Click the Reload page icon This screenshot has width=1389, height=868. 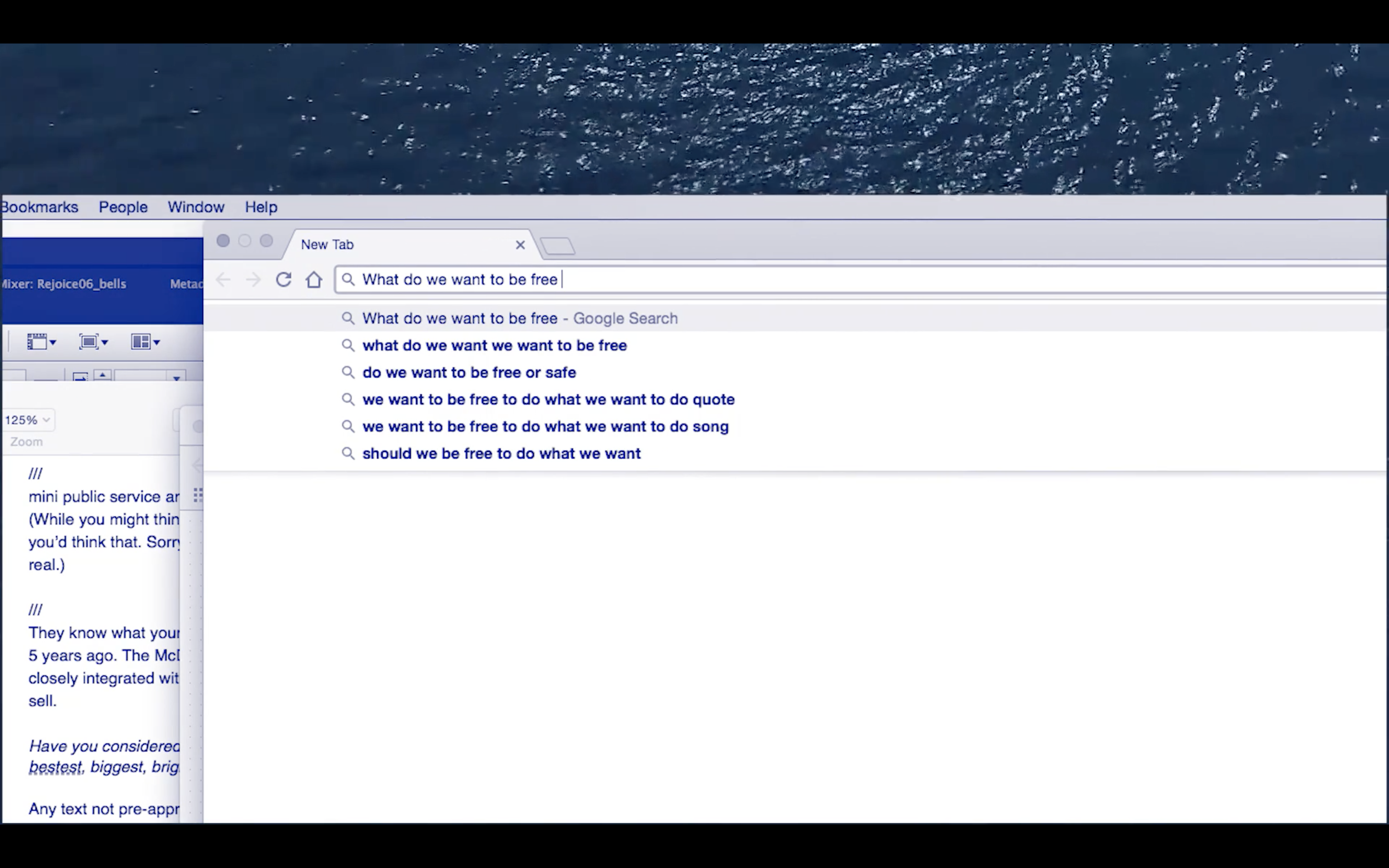pyautogui.click(x=284, y=279)
